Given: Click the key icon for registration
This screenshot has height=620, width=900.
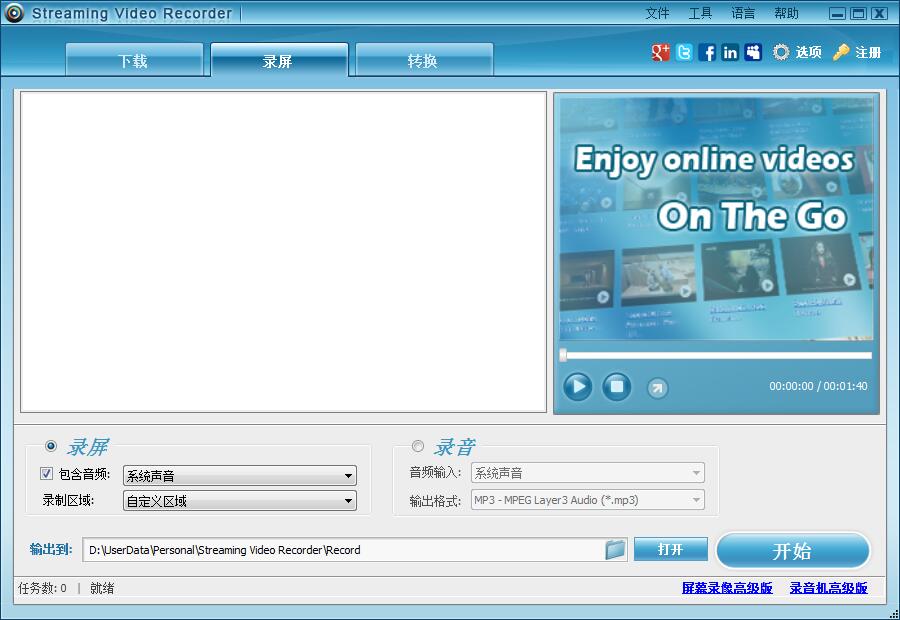Looking at the screenshot, I should coord(841,52).
